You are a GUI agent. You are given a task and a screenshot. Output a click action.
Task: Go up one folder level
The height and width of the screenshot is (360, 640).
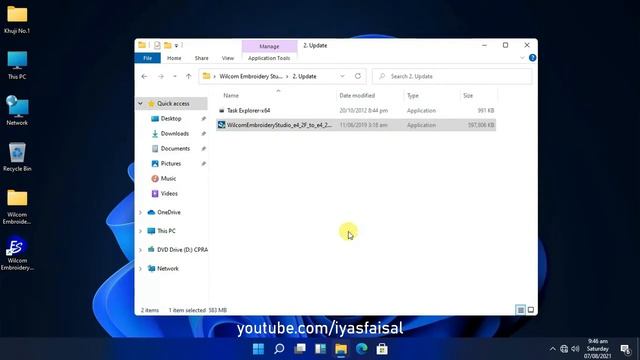click(189, 76)
